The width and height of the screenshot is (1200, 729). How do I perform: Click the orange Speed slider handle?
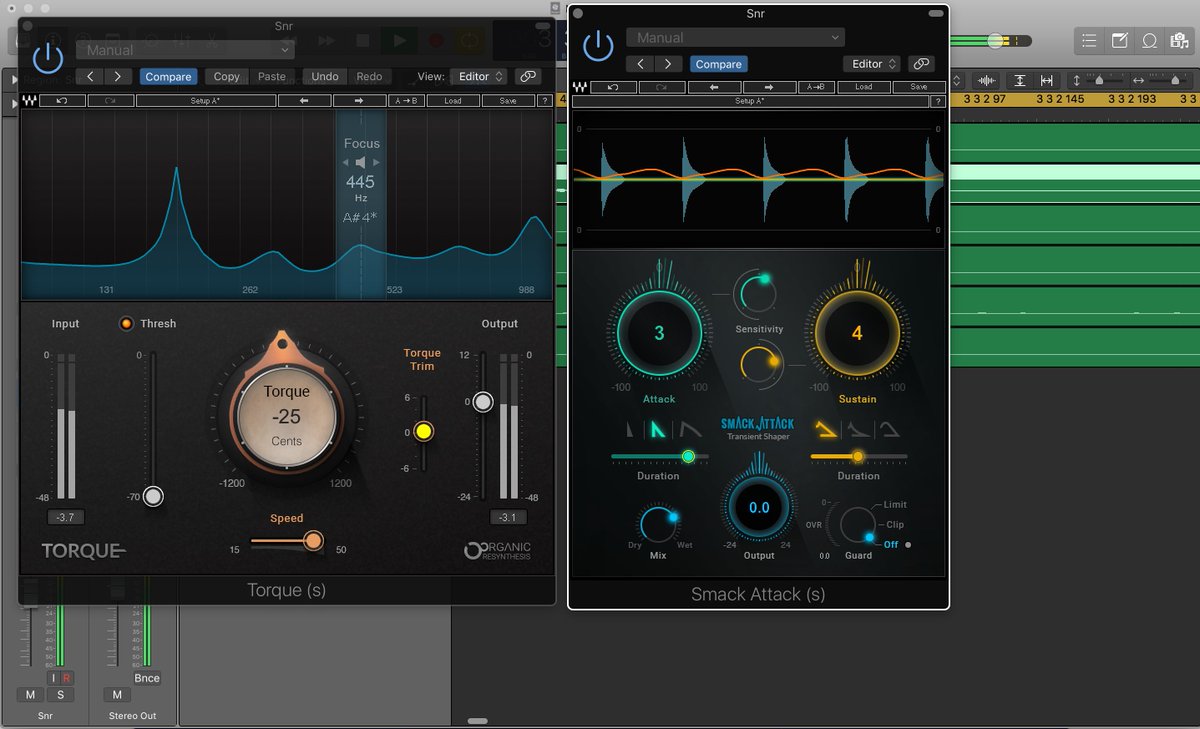click(x=313, y=541)
